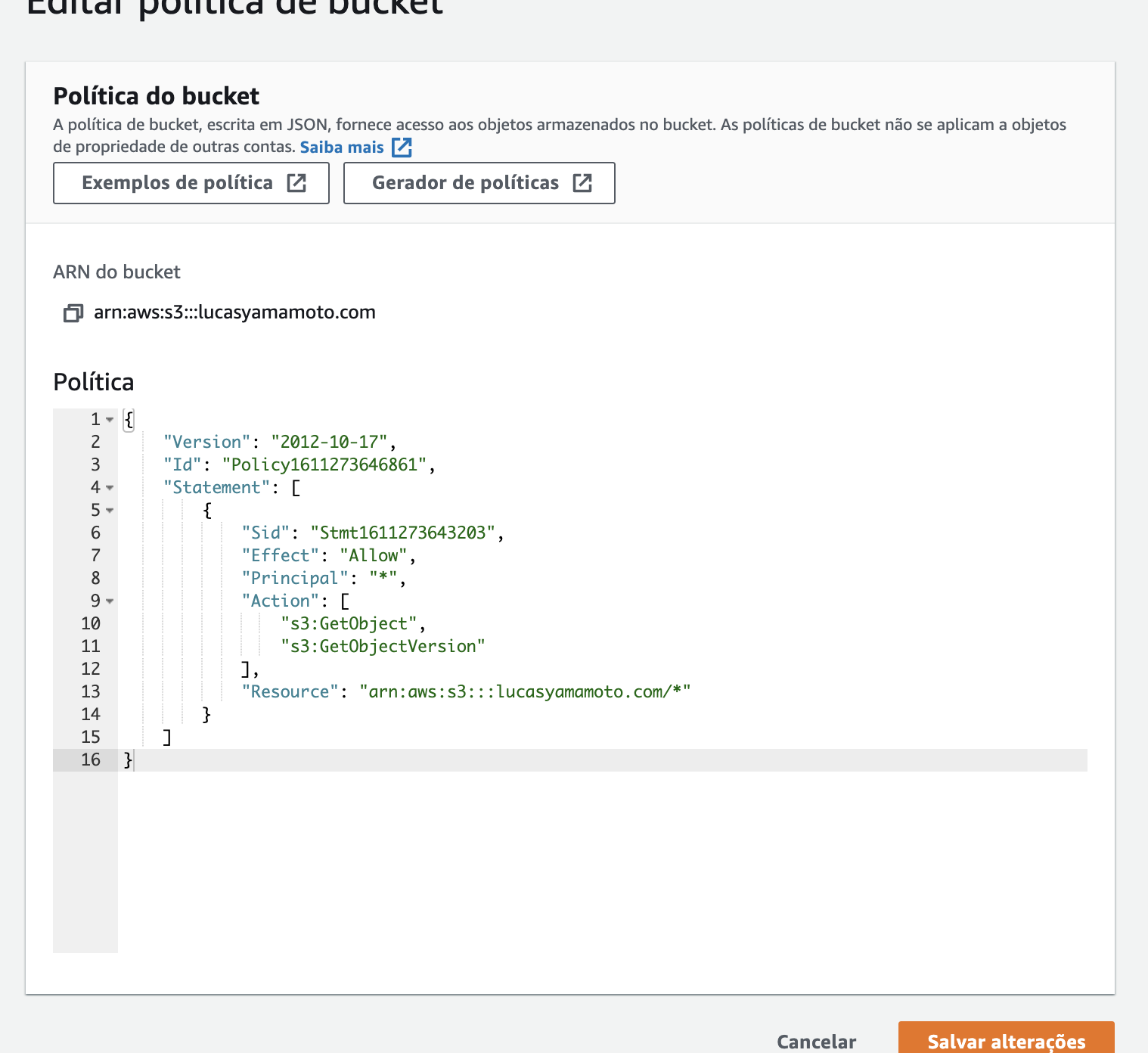Click inside the empty policy editor area below the code
The height and width of the screenshot is (1053, 1148).
(602, 862)
